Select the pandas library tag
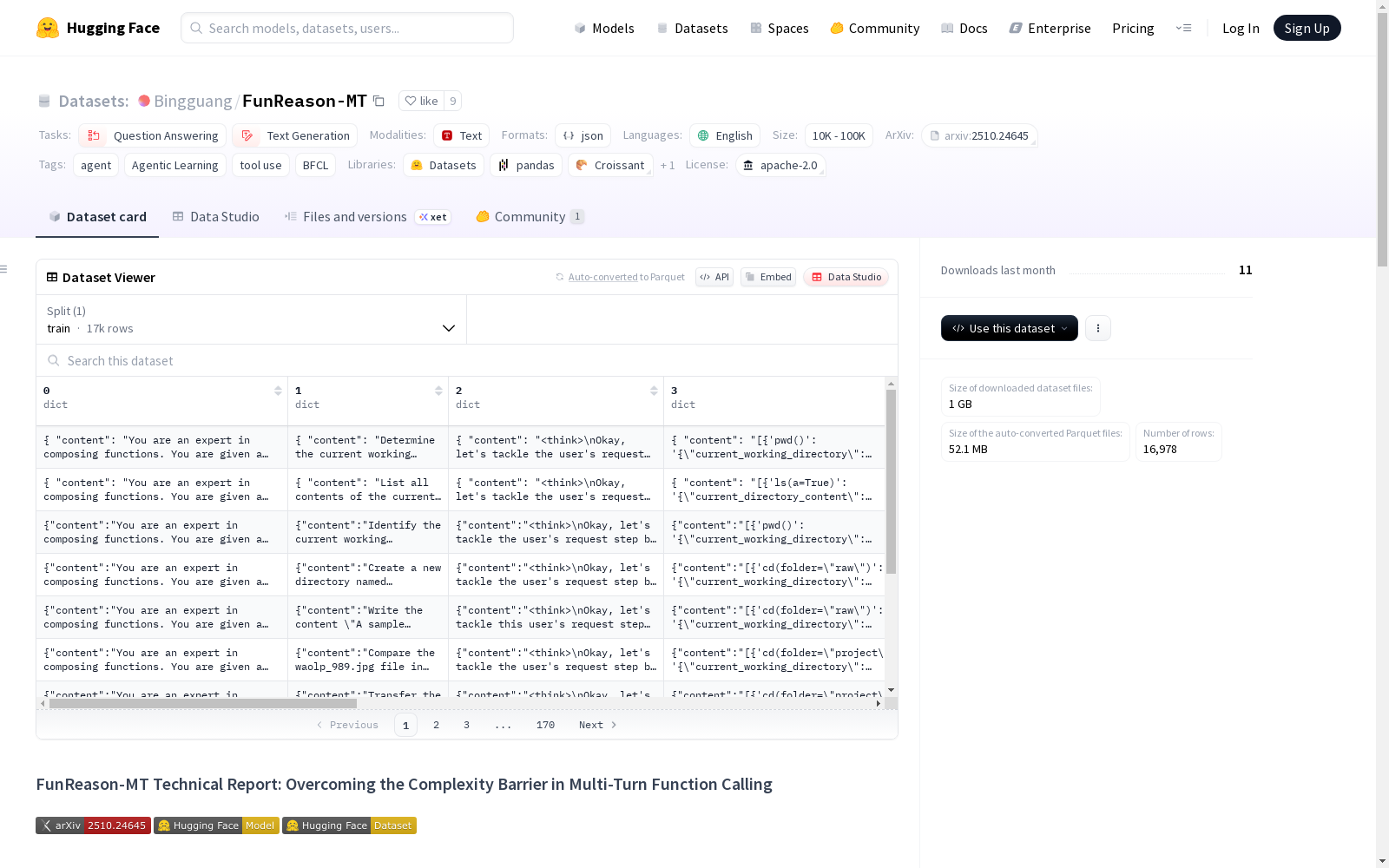1389x868 pixels. pos(526,165)
